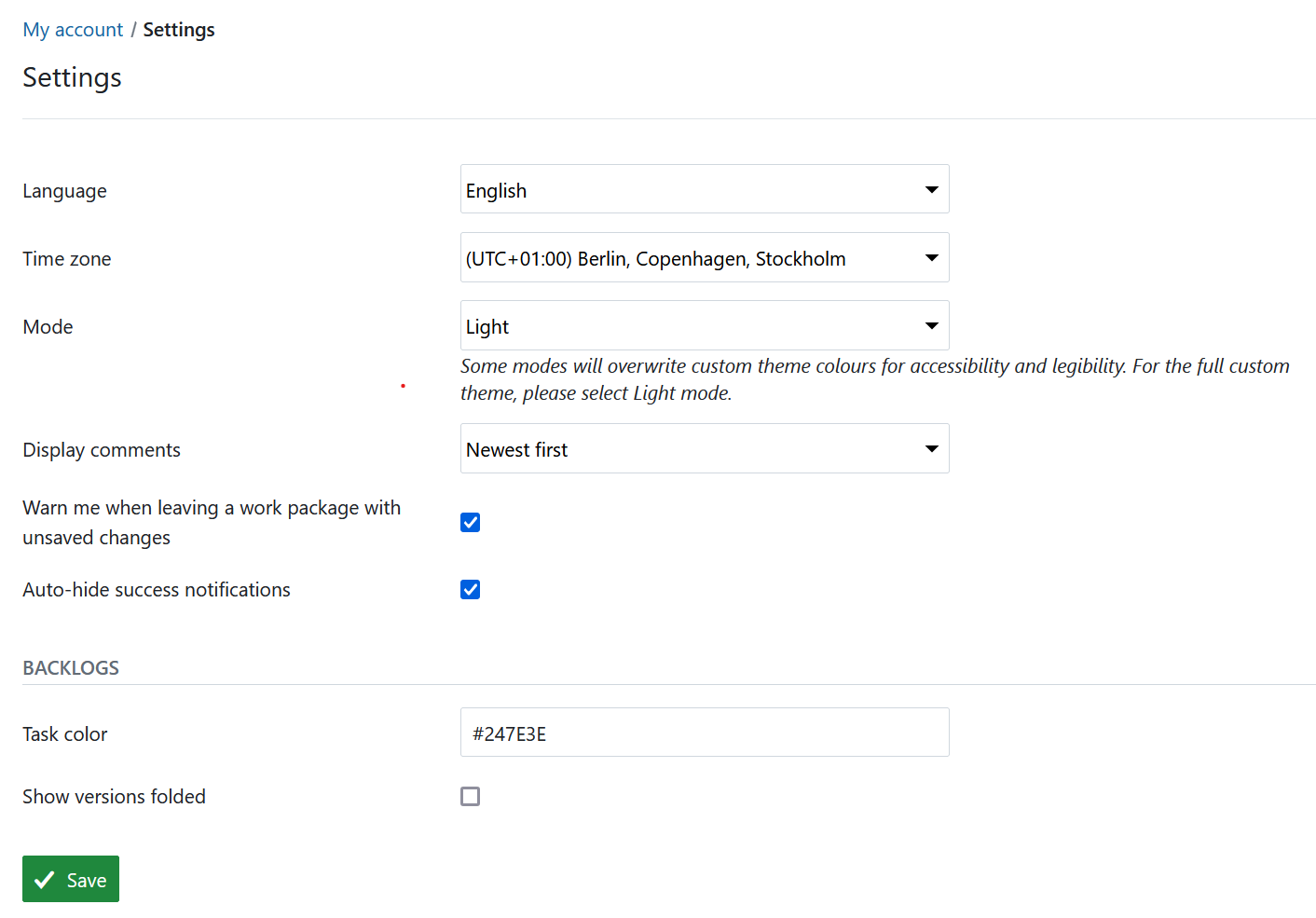Screen dimensions: 1316x918
Task: Enable the Show versions folded checkbox
Action: click(470, 796)
